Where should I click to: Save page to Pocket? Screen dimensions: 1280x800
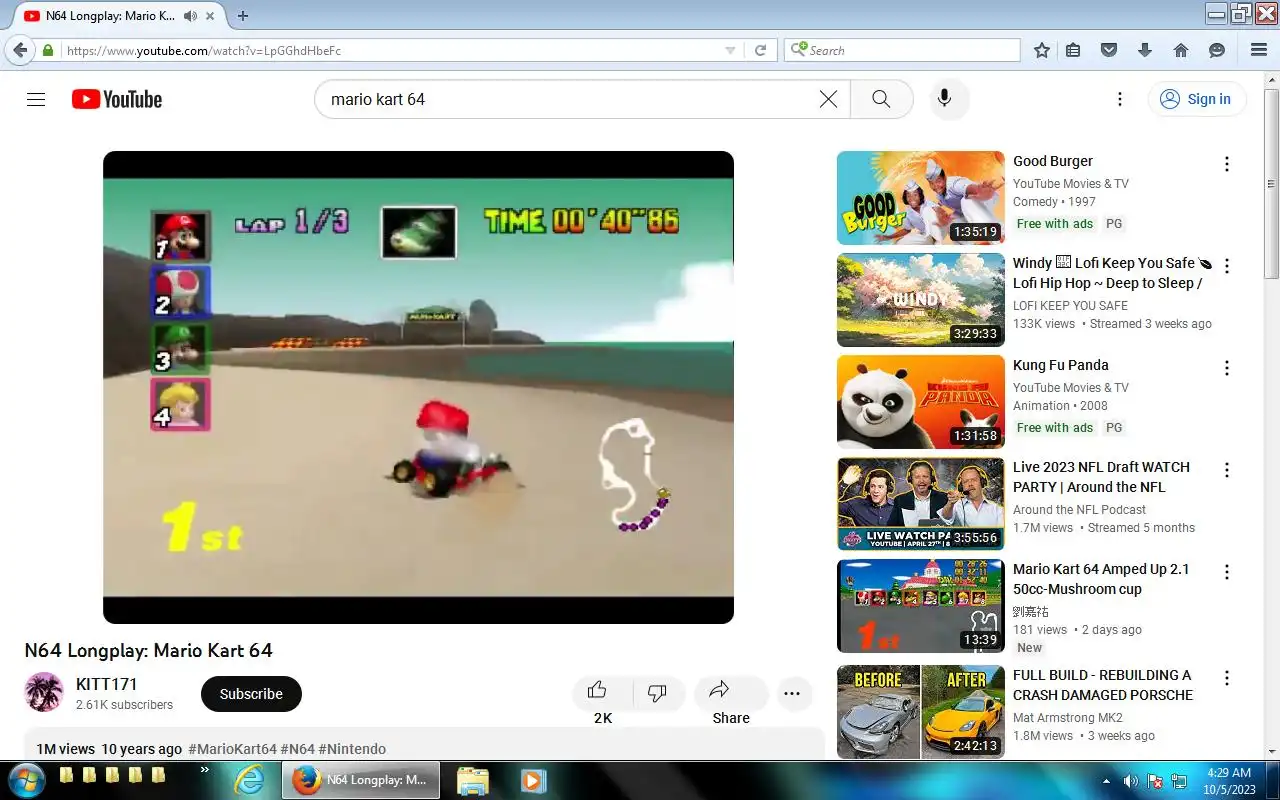(1108, 50)
